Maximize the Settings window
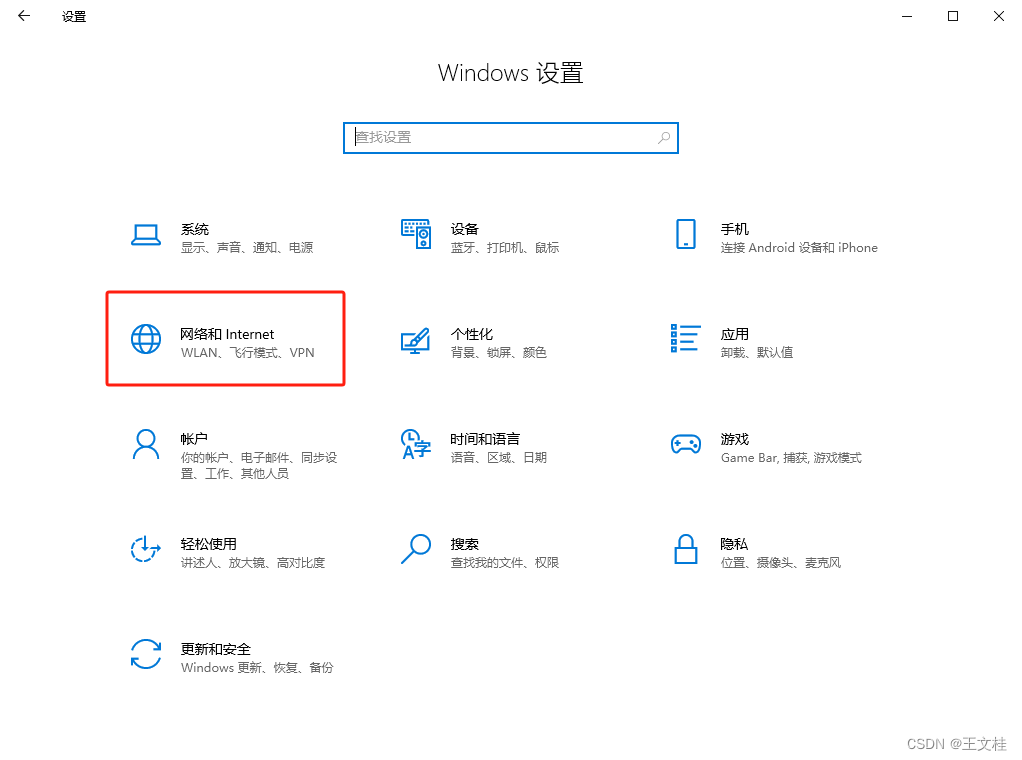The image size is (1022, 760). click(953, 16)
